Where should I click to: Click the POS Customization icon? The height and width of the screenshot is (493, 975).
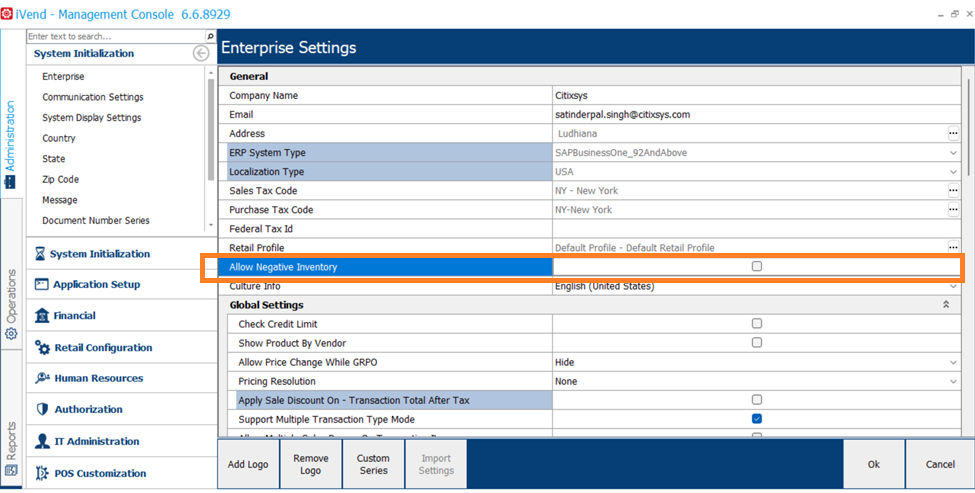[42, 473]
